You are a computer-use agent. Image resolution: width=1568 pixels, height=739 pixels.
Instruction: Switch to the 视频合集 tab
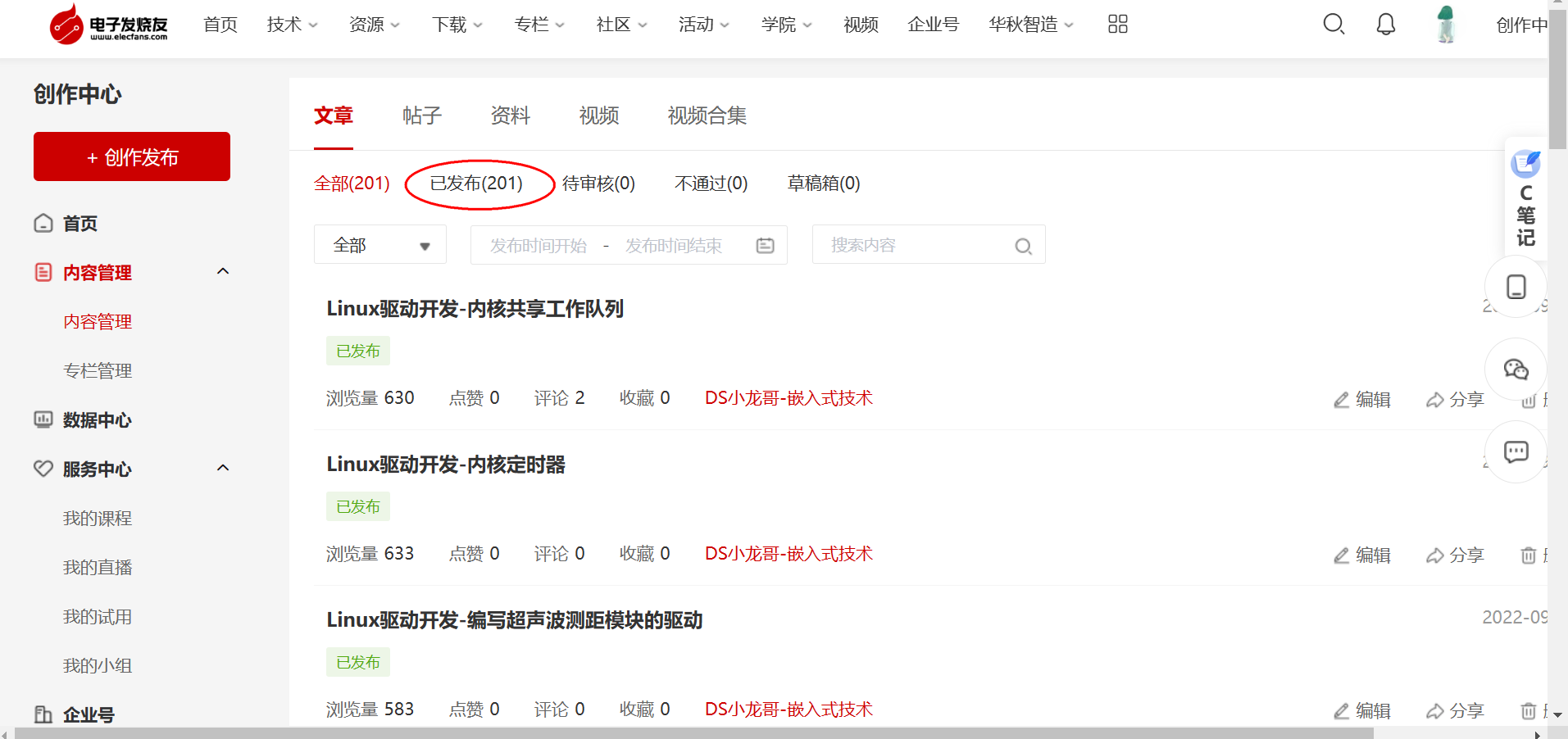(x=707, y=116)
